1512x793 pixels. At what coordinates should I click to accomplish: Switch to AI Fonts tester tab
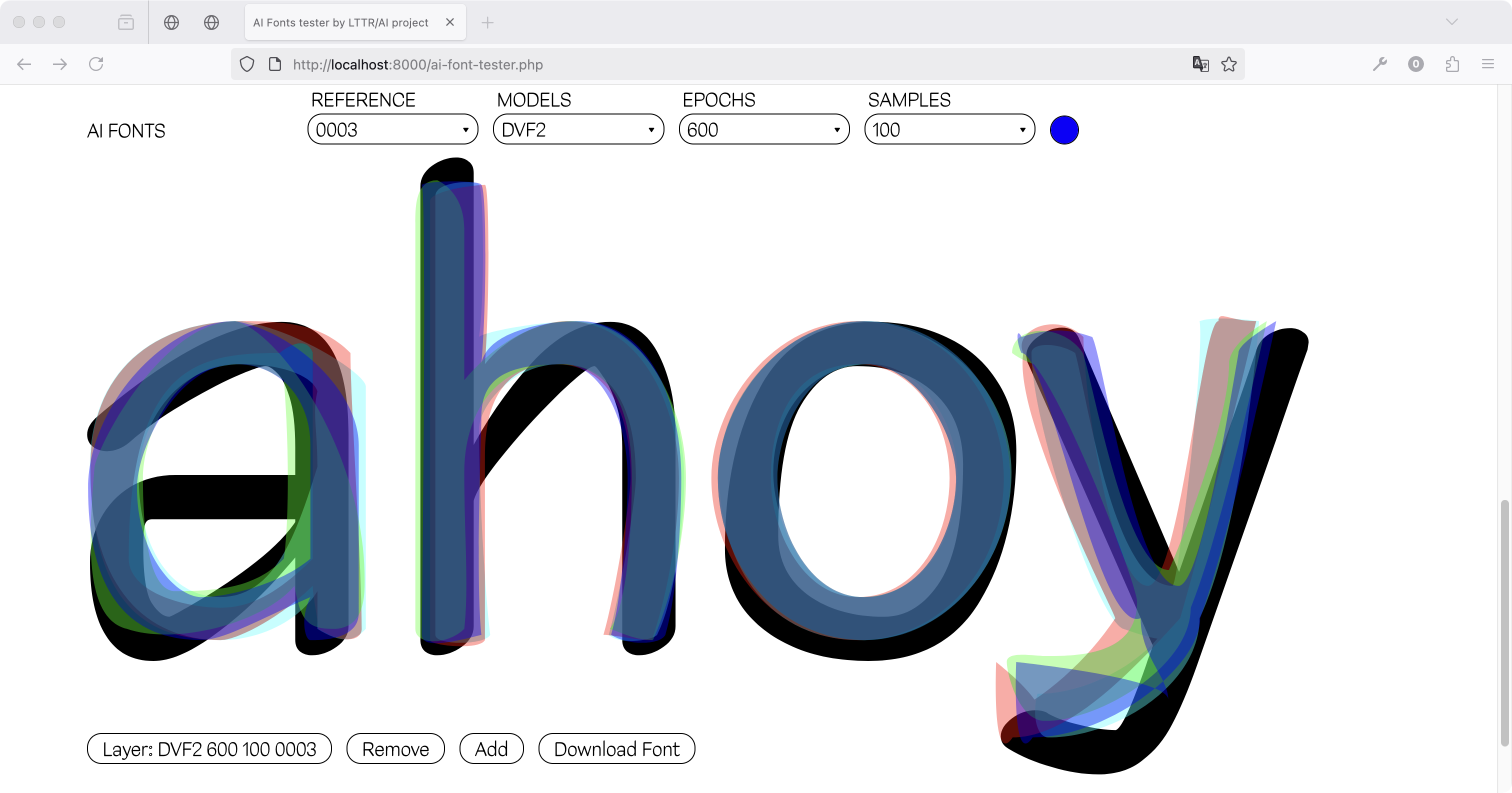[x=355, y=22]
